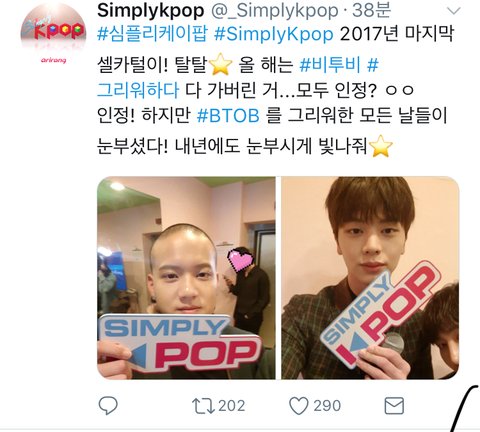Open the #BTOB hashtag link
This screenshot has width=480, height=432.
[228, 115]
